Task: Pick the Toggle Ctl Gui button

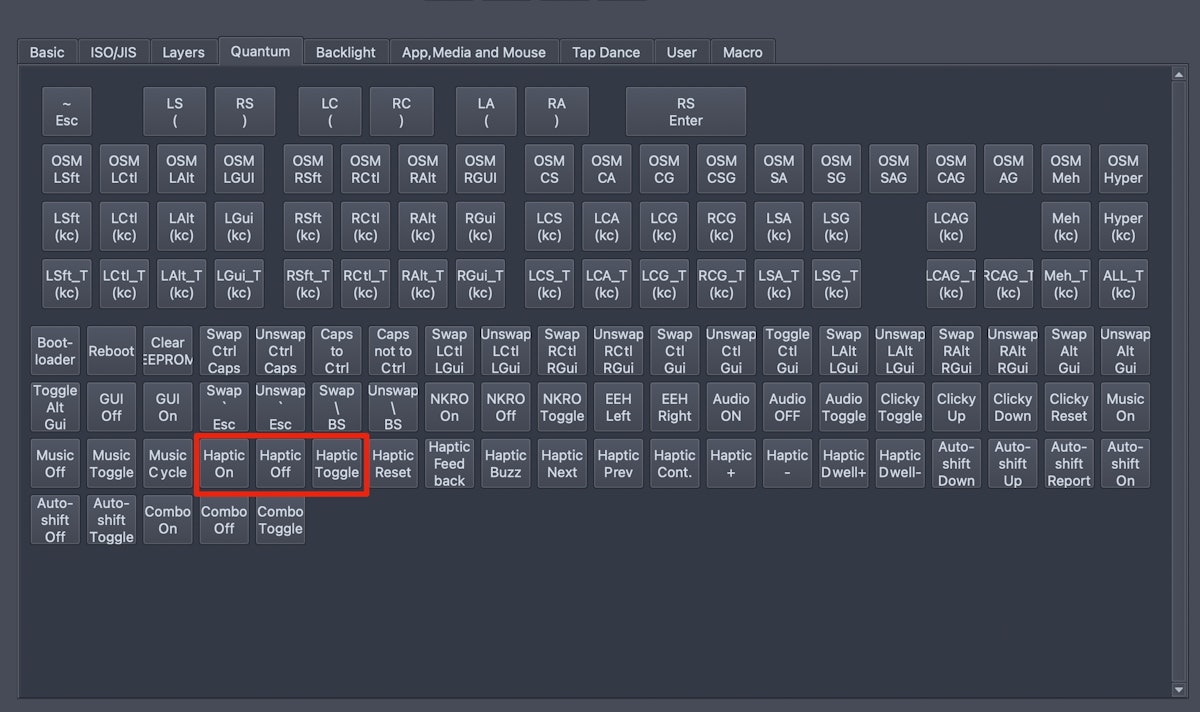Action: (x=788, y=351)
